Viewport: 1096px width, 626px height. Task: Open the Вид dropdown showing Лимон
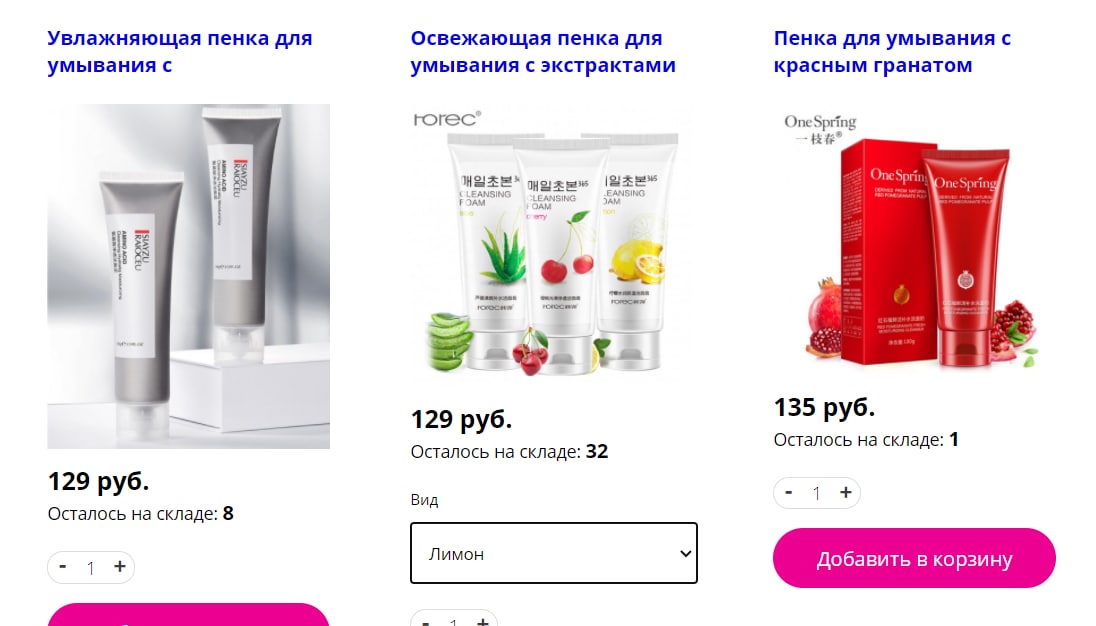coord(554,553)
